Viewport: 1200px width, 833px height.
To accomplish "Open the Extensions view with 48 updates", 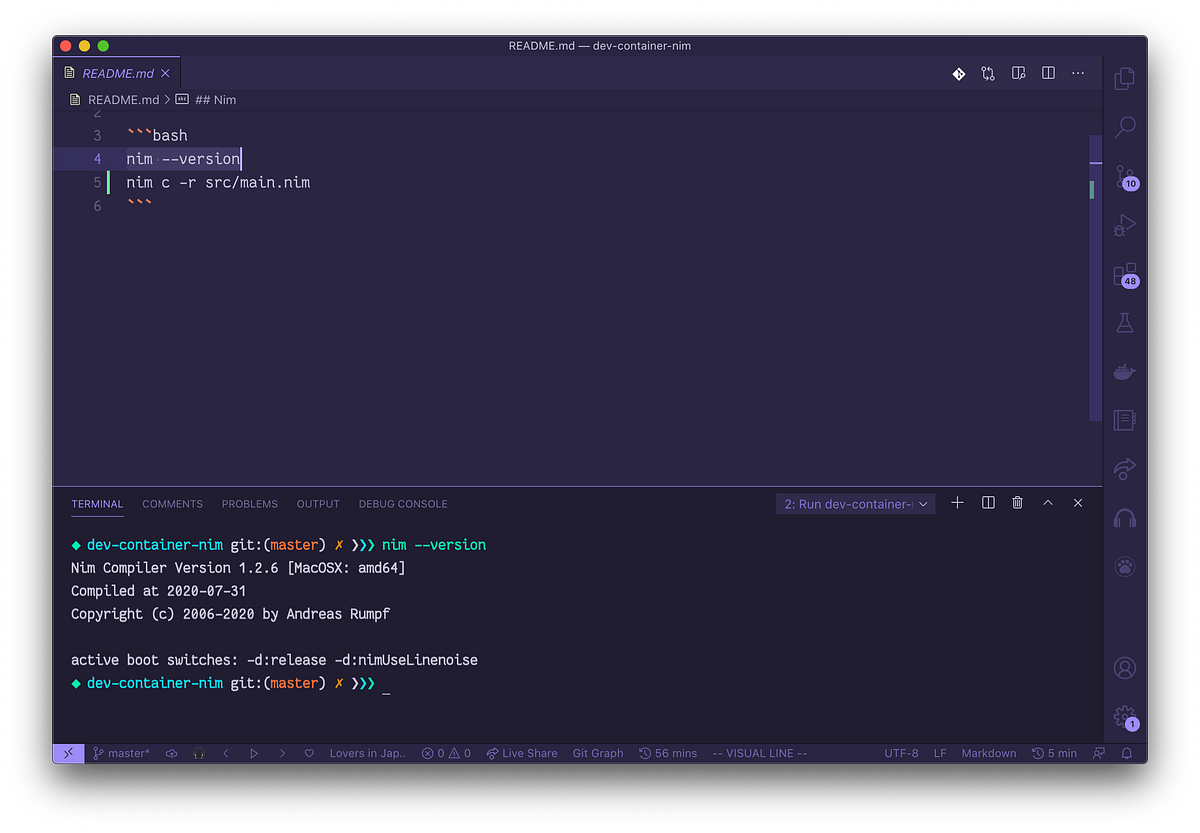I will coord(1124,274).
